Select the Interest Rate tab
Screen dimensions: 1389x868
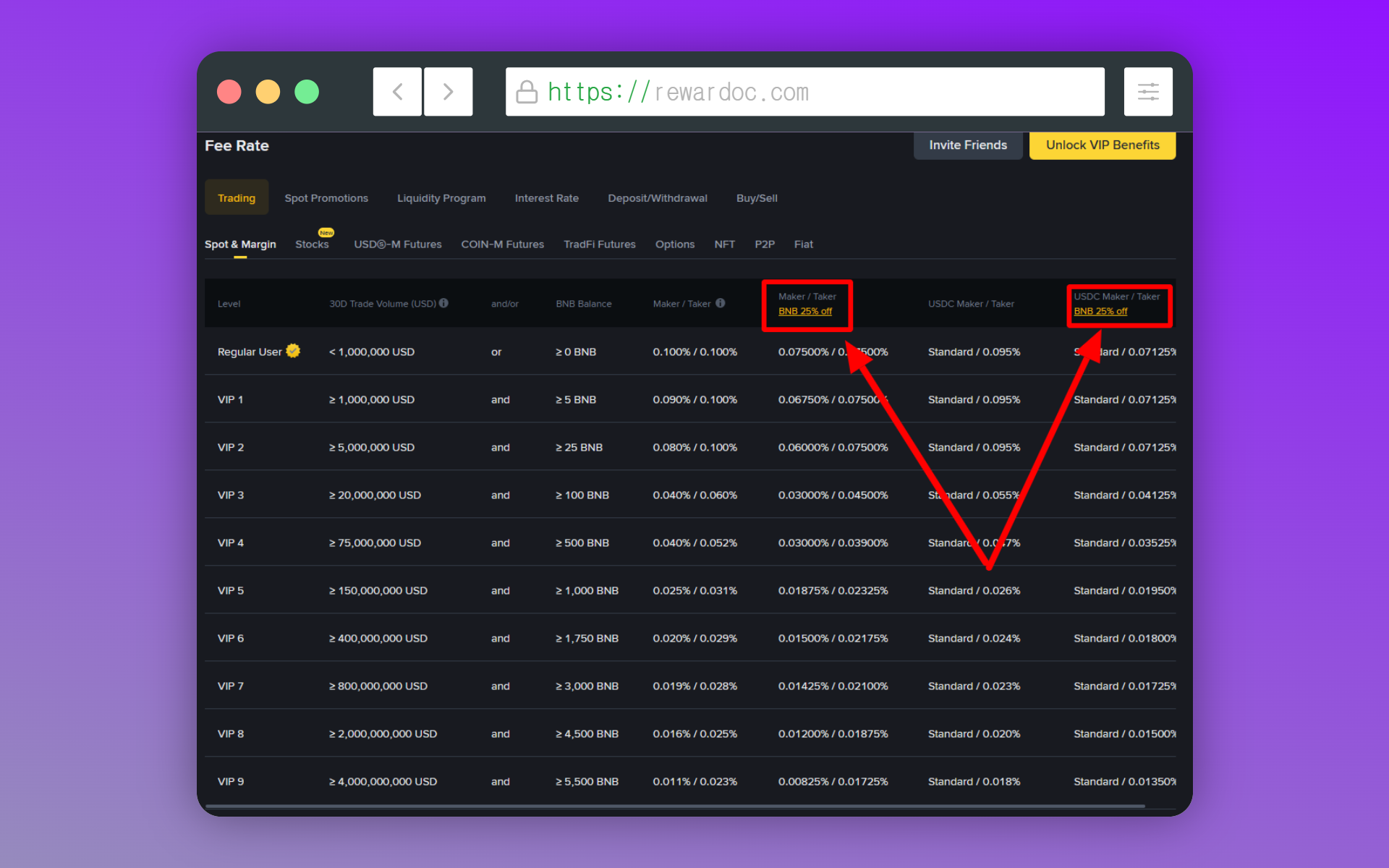(x=547, y=198)
